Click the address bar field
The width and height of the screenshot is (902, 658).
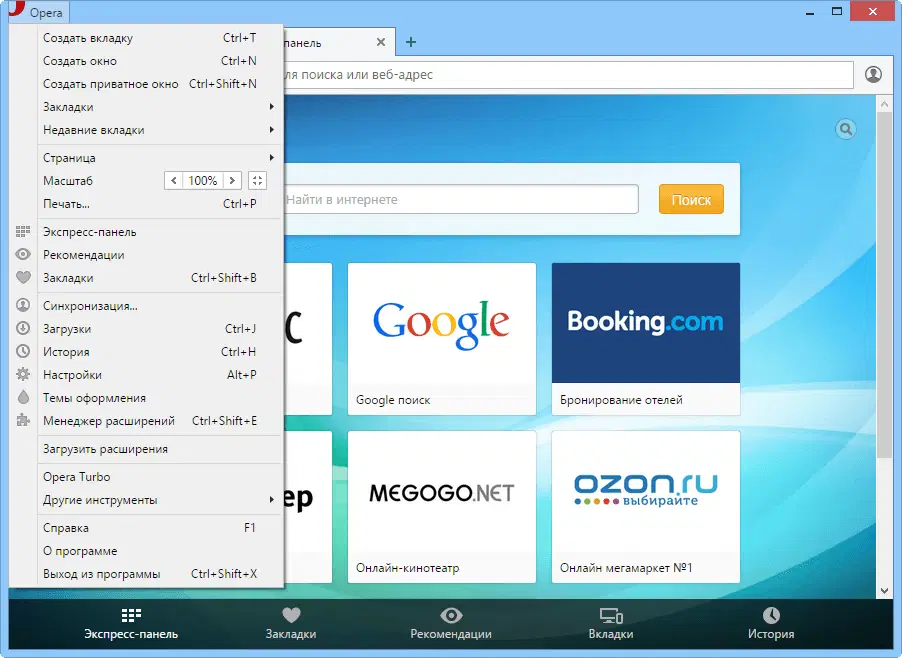(x=568, y=74)
